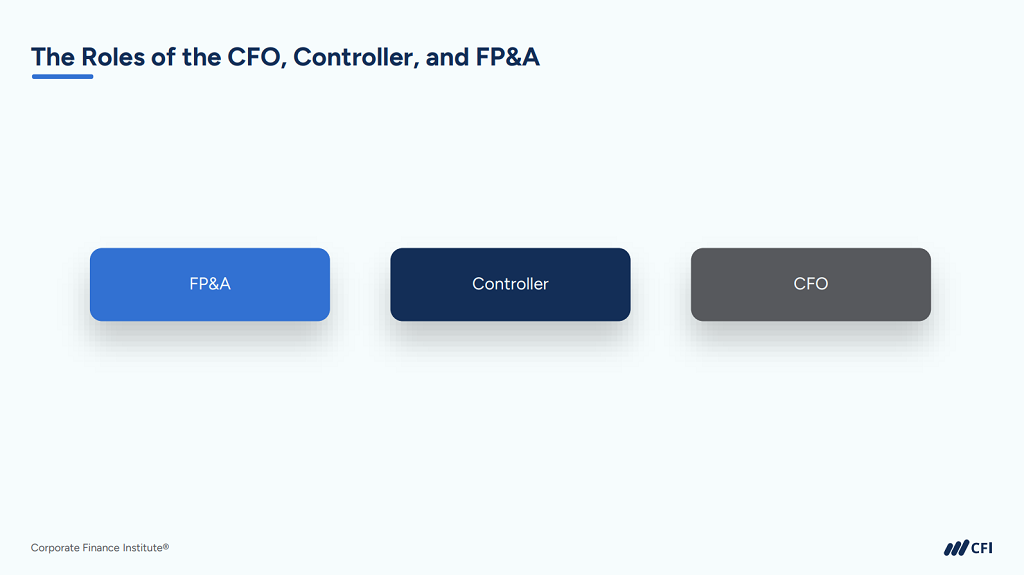Click the word The starting the title
The height and width of the screenshot is (575, 1024).
coord(53,58)
